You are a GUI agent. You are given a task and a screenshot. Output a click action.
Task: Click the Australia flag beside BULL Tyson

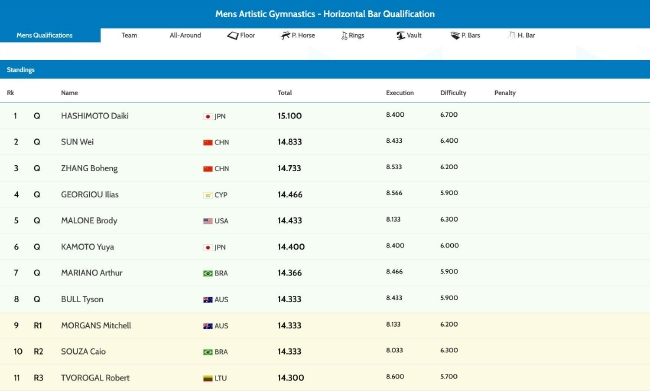click(208, 299)
